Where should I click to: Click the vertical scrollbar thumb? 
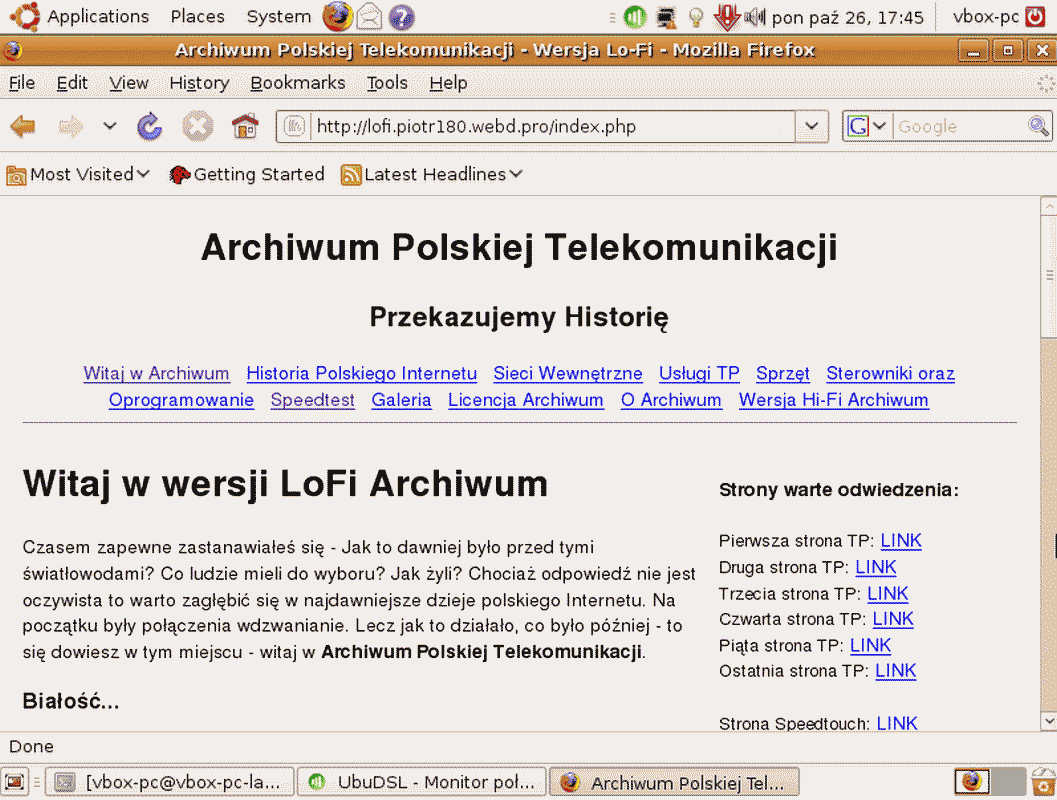(x=1049, y=275)
